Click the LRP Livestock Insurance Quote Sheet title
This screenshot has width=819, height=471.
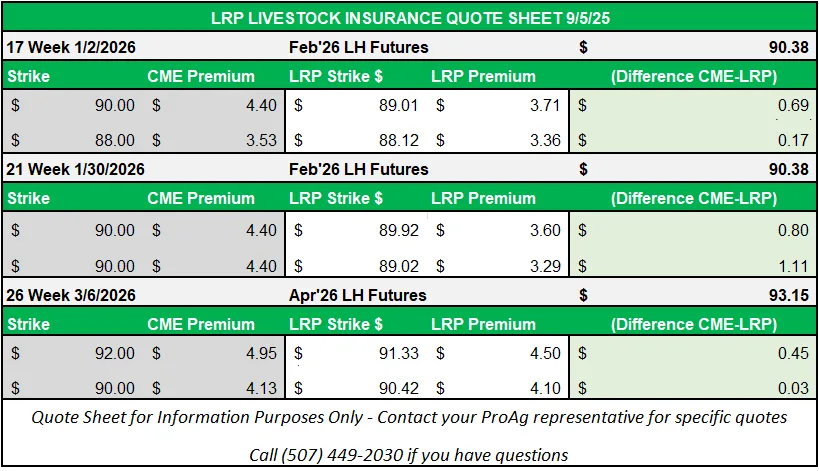tap(410, 18)
